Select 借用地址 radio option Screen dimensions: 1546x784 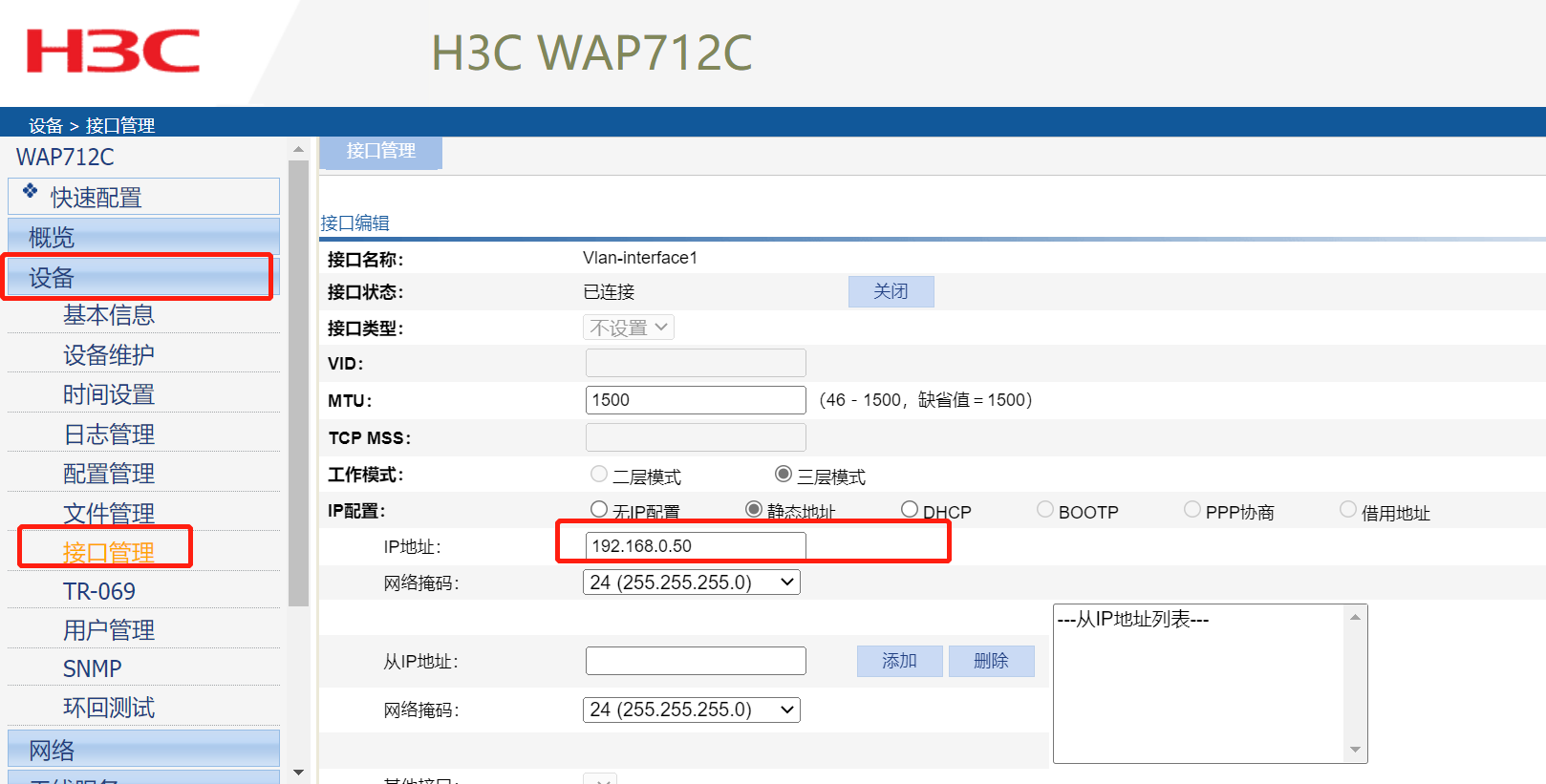pyautogui.click(x=1348, y=509)
